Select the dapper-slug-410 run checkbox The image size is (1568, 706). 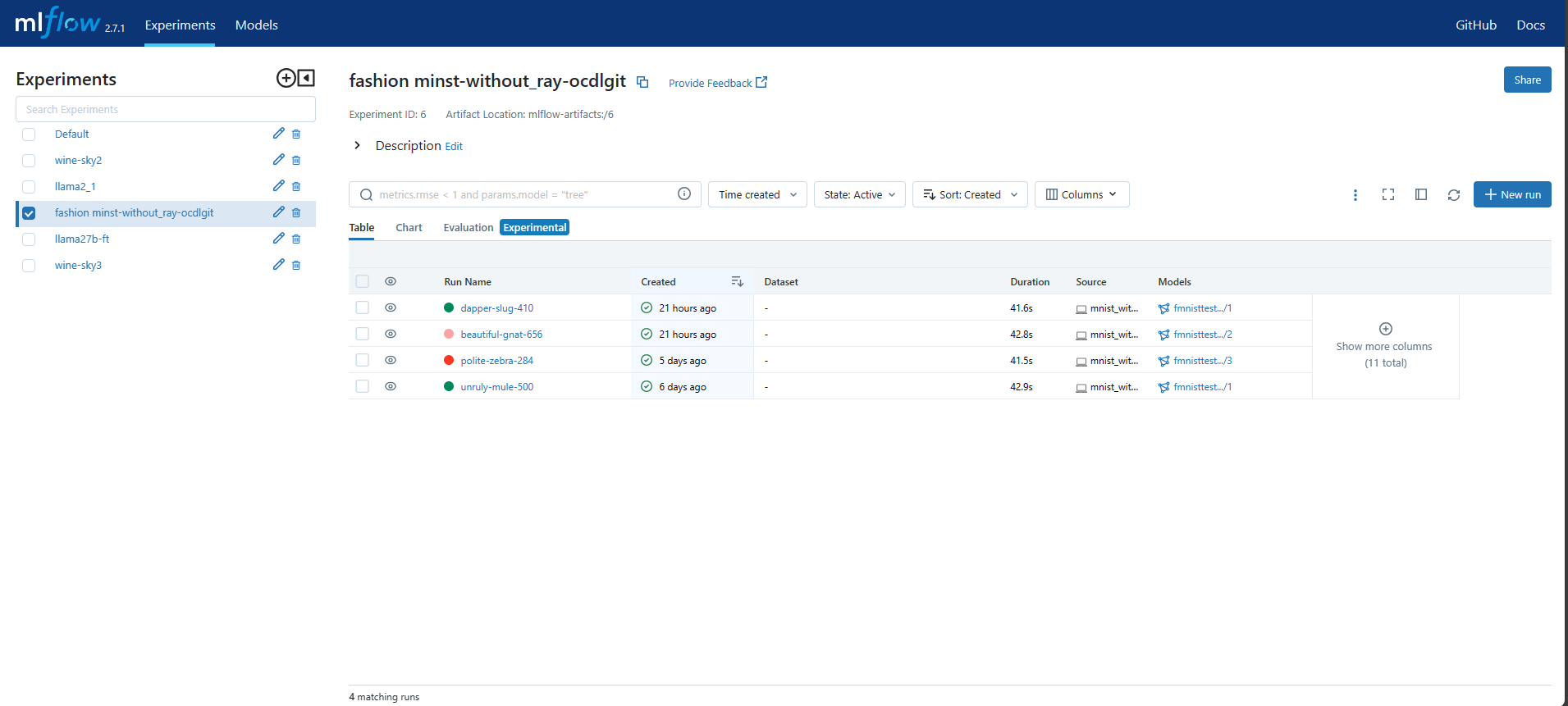(362, 308)
